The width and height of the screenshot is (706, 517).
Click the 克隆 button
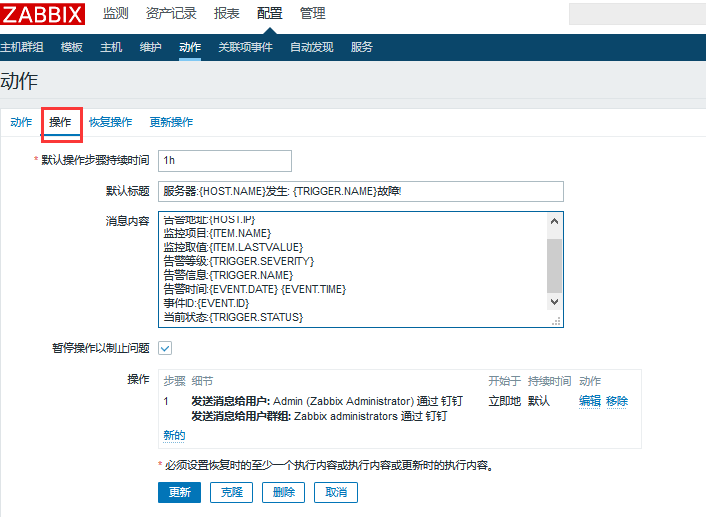(x=231, y=492)
